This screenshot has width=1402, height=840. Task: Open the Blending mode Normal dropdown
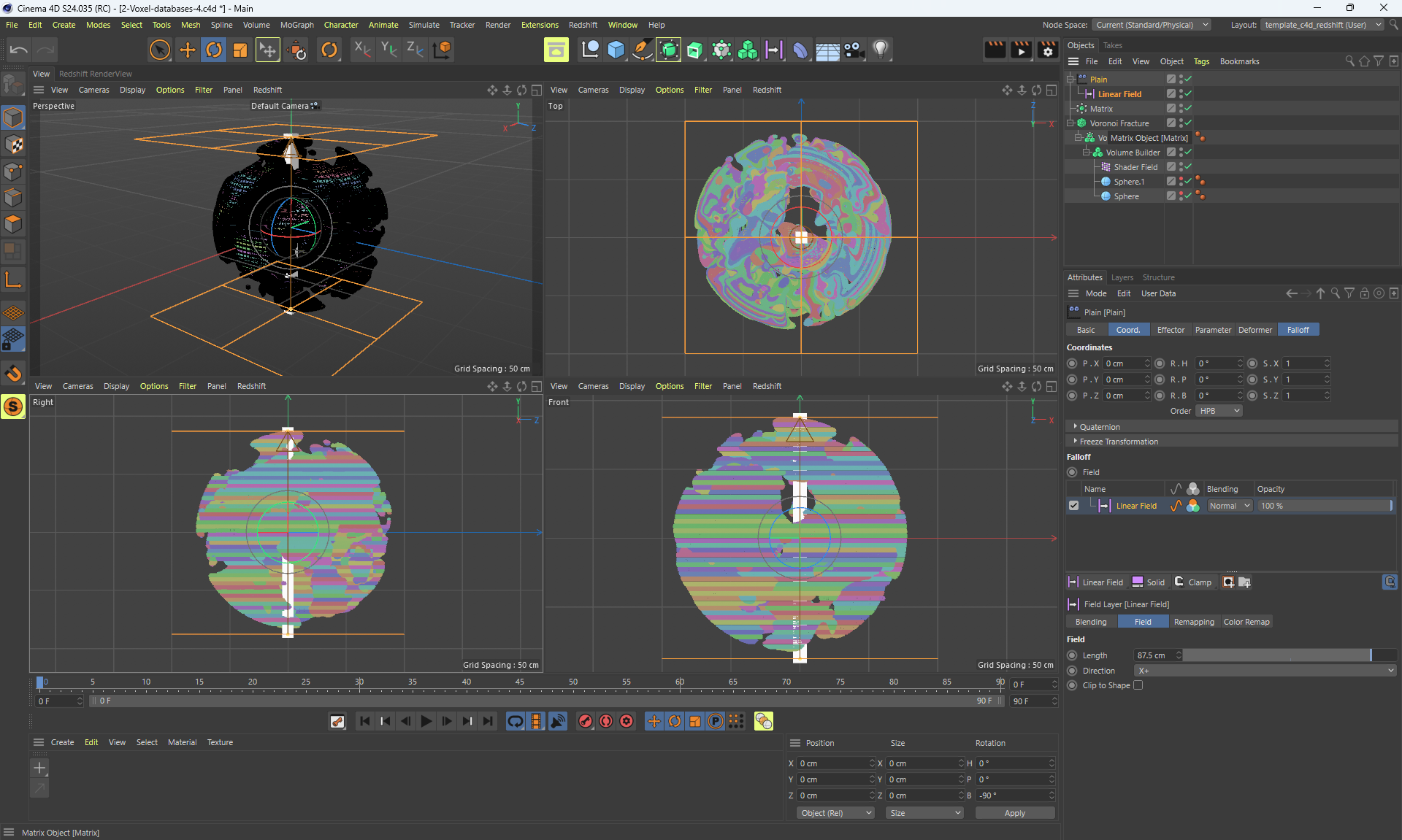click(1229, 506)
